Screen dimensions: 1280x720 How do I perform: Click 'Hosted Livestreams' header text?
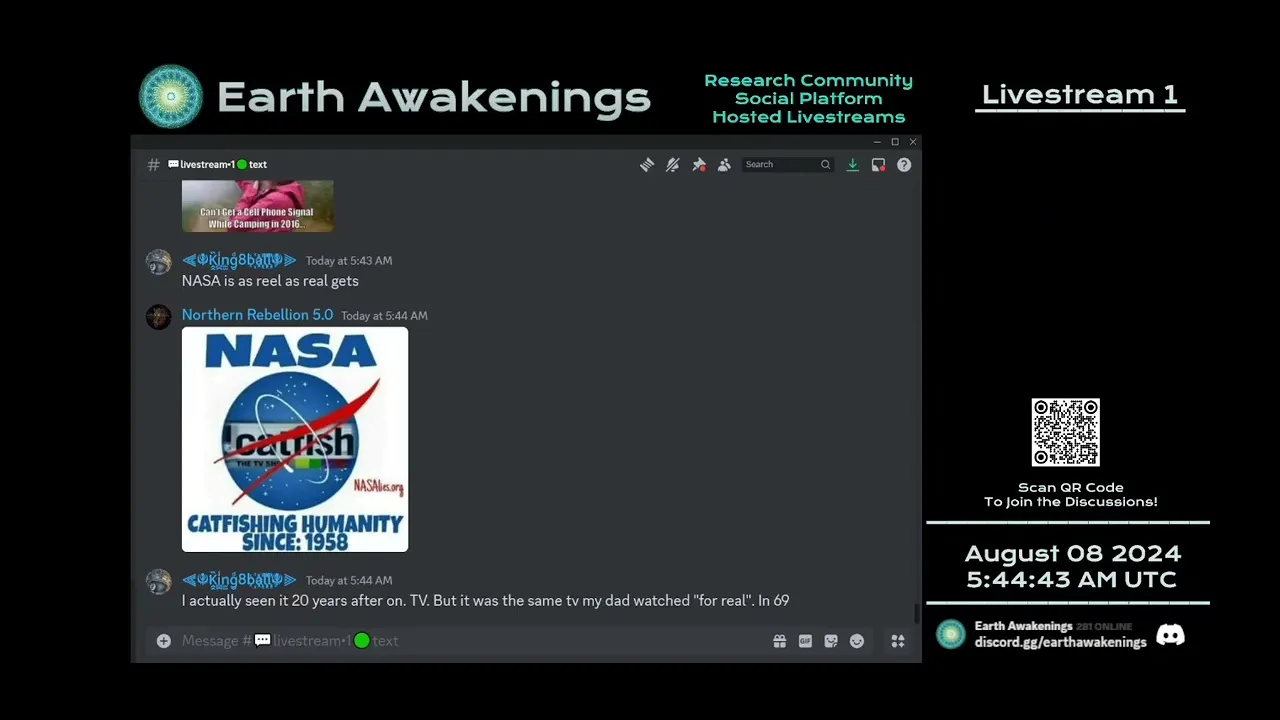809,117
